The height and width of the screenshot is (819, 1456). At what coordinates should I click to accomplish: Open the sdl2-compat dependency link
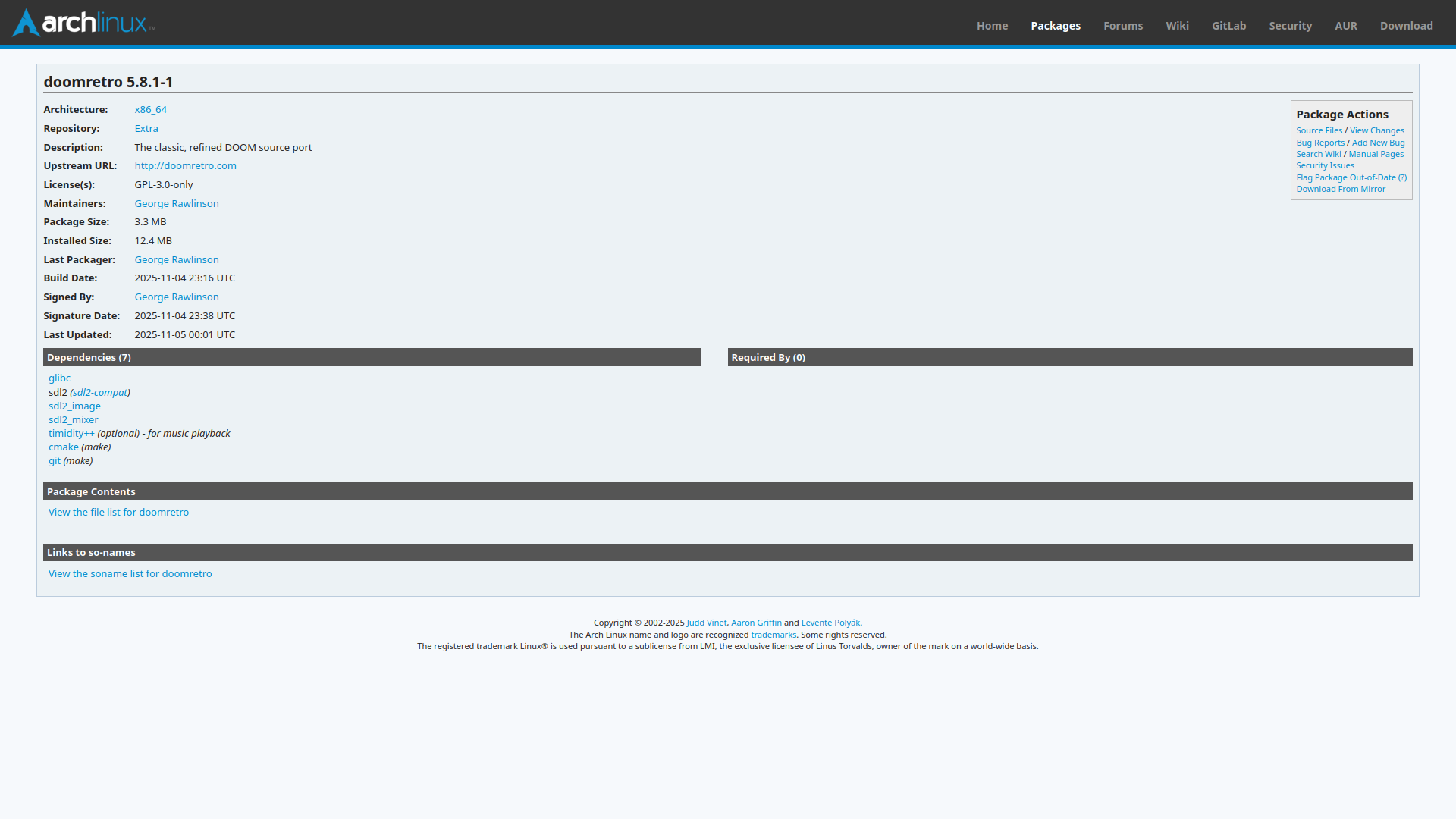point(100,393)
